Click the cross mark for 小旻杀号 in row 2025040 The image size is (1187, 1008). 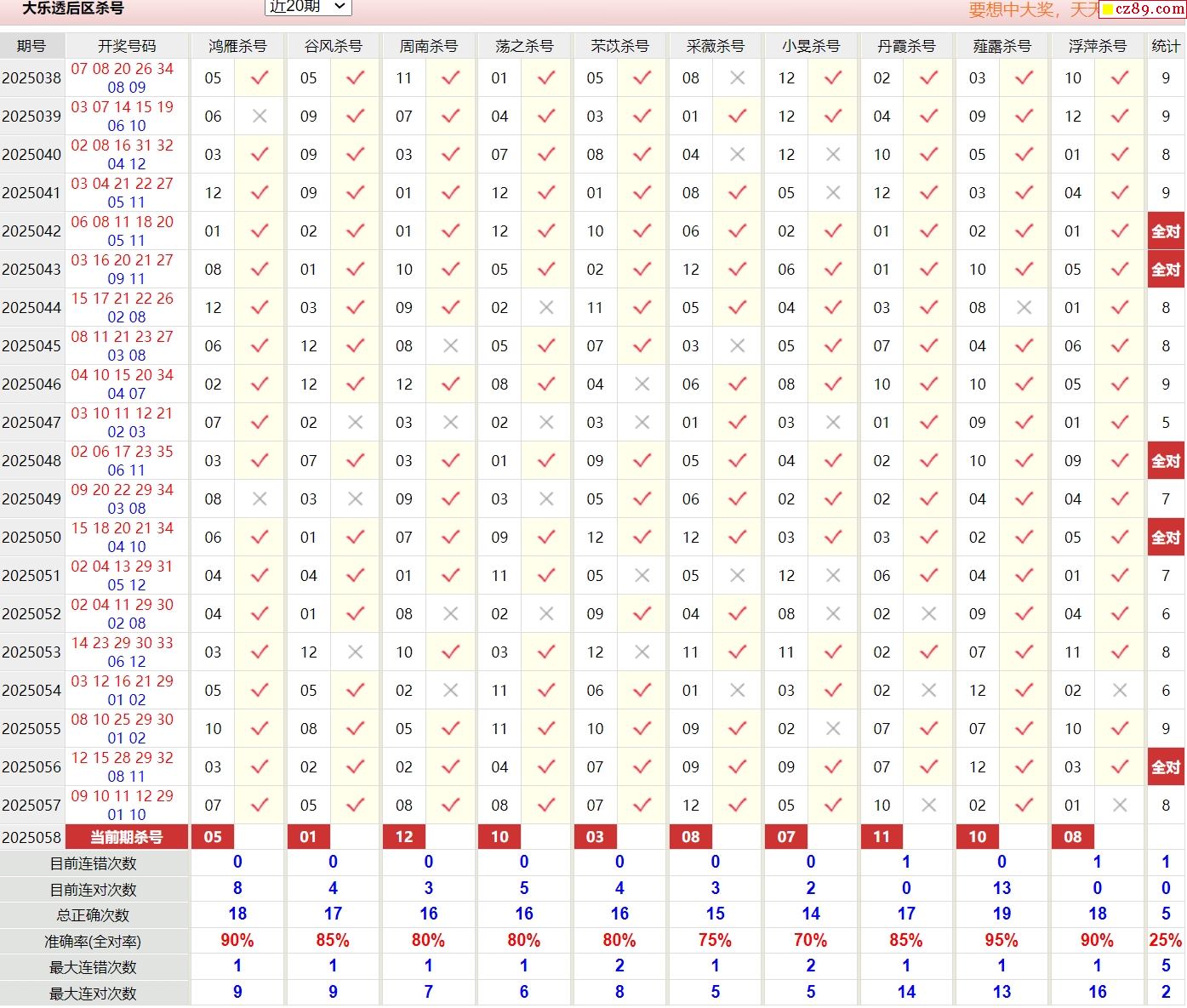point(833,154)
